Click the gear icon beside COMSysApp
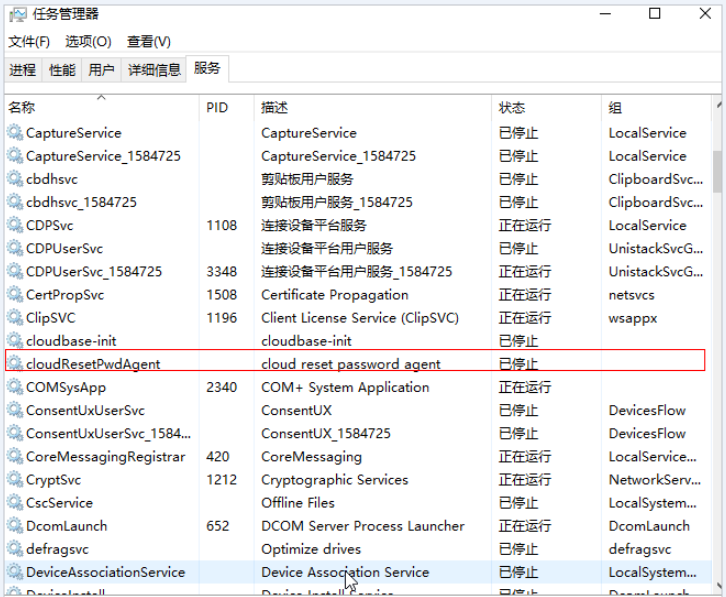This screenshot has width=726, height=597. tap(15, 387)
